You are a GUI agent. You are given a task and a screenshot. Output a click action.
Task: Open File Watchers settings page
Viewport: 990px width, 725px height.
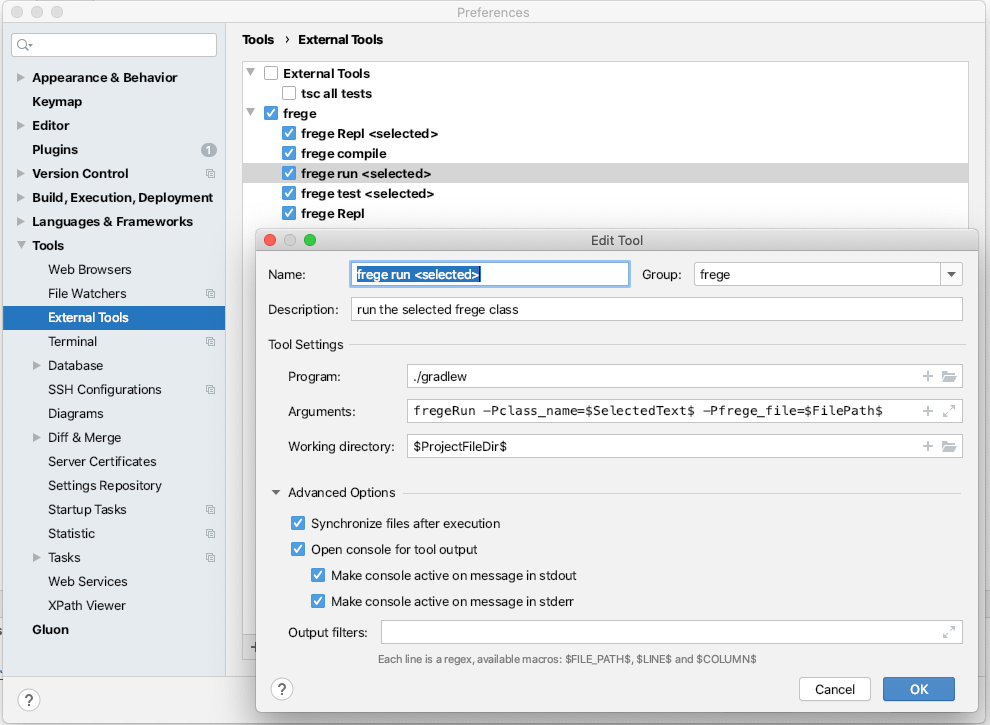click(x=87, y=293)
